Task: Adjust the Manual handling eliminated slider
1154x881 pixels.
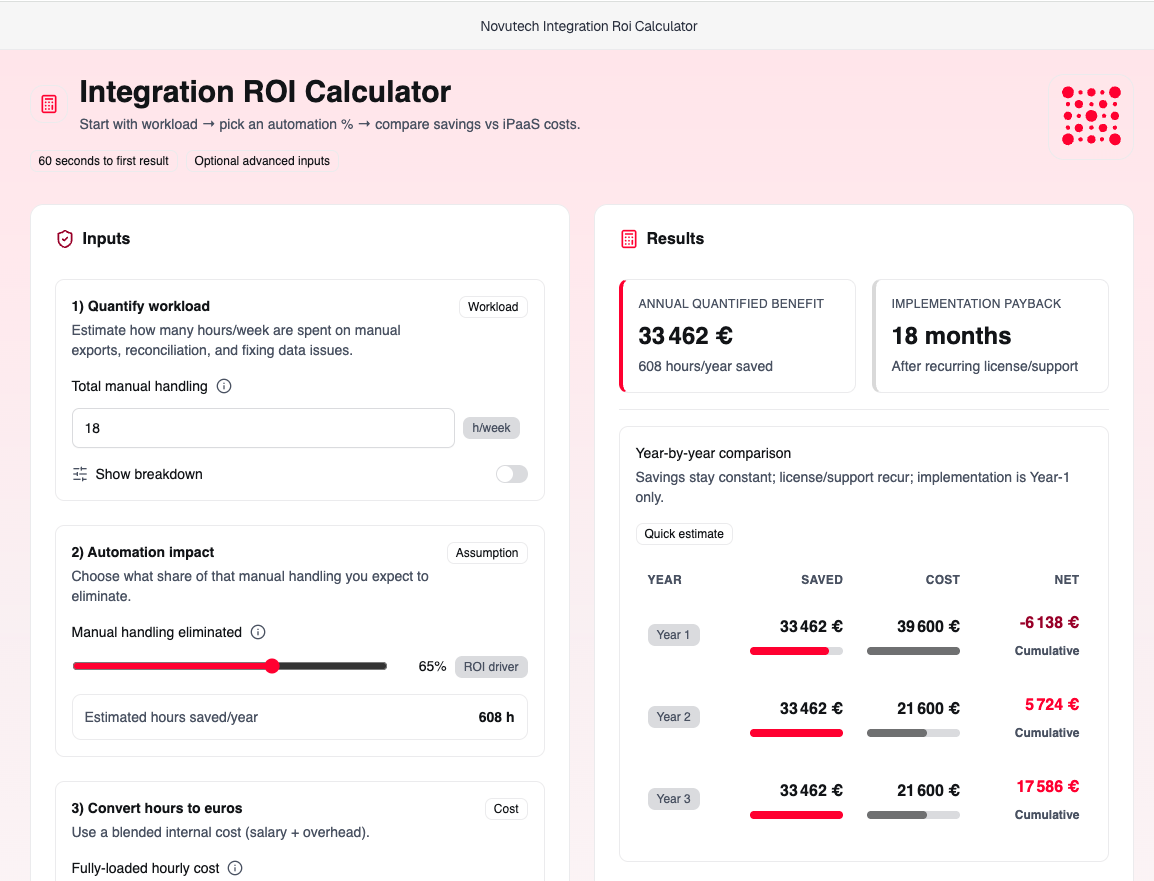Action: (x=230, y=666)
